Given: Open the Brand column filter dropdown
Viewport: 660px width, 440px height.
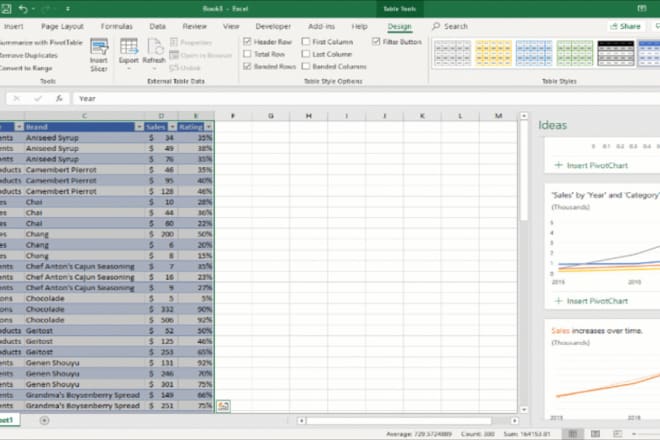Looking at the screenshot, I should [139, 127].
